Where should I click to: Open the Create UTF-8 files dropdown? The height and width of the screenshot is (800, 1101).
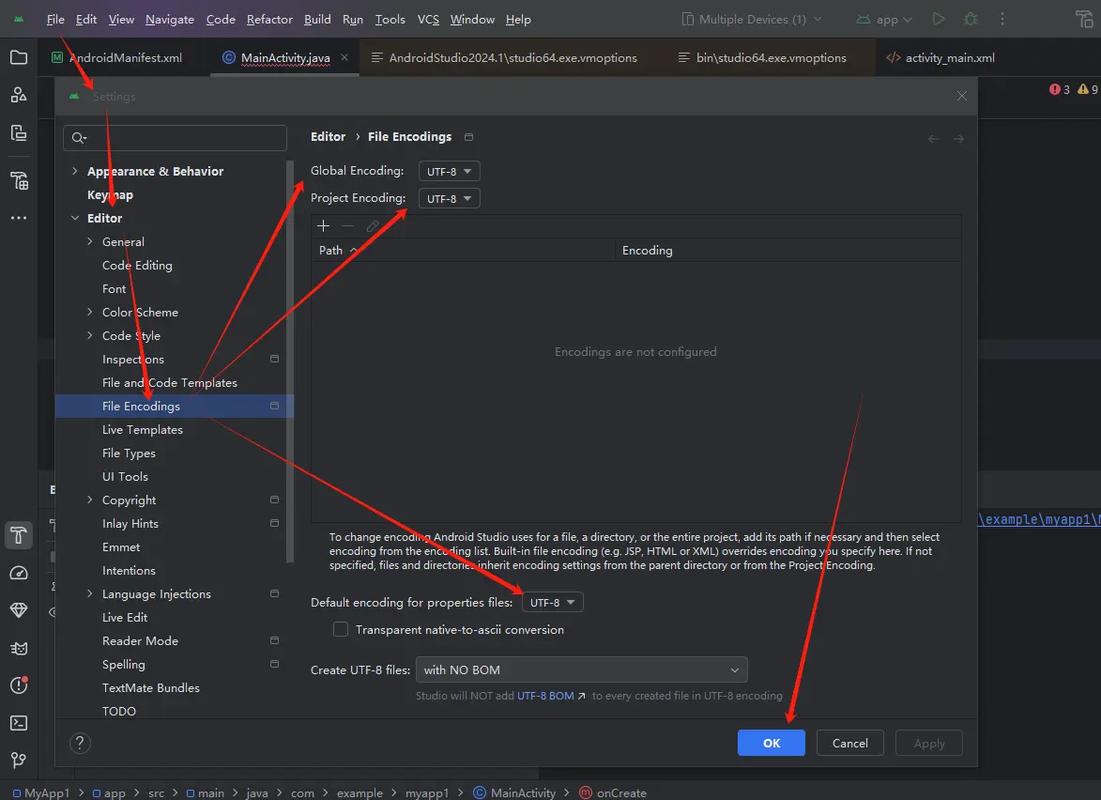pos(581,669)
